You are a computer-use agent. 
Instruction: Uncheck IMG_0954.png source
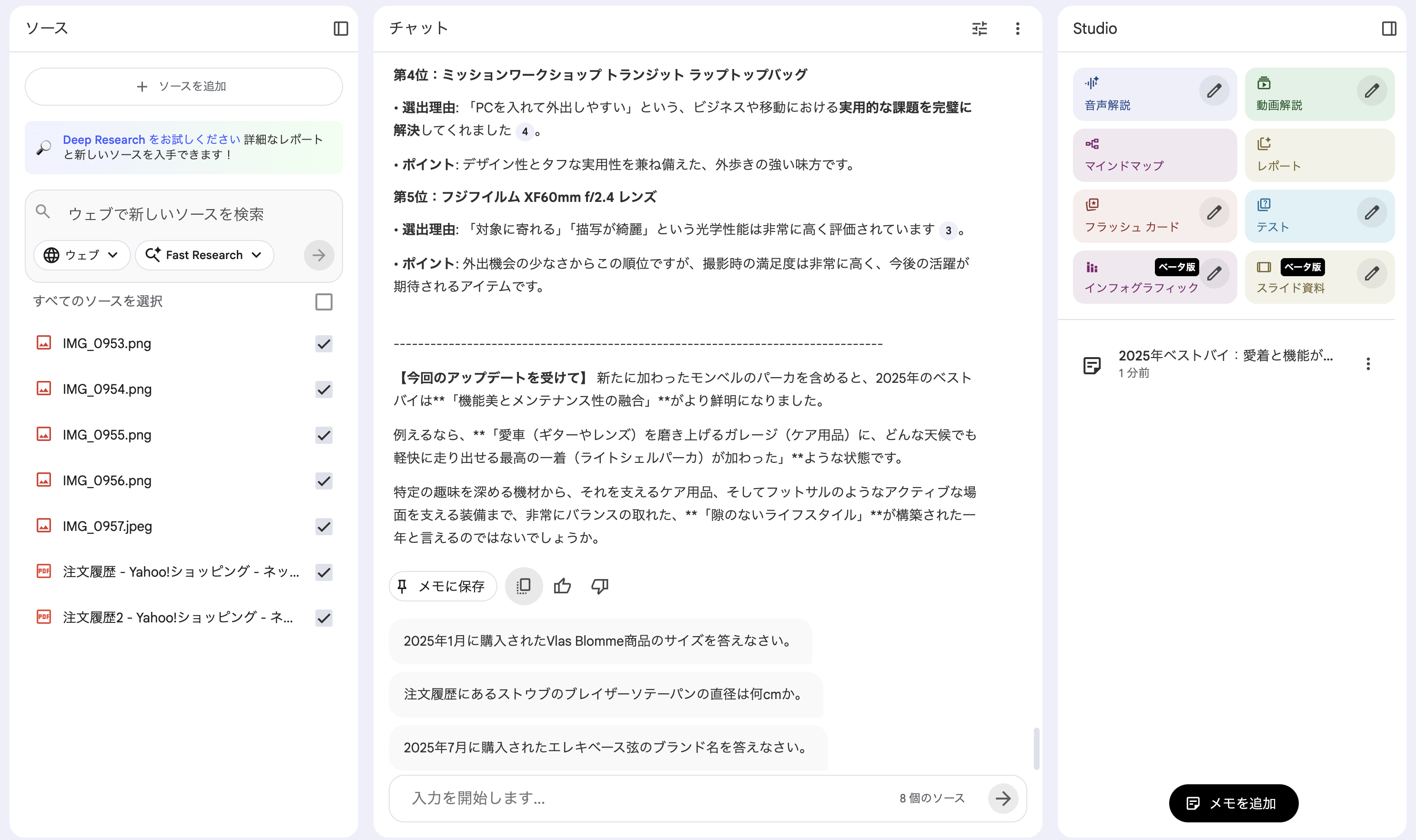pos(324,390)
